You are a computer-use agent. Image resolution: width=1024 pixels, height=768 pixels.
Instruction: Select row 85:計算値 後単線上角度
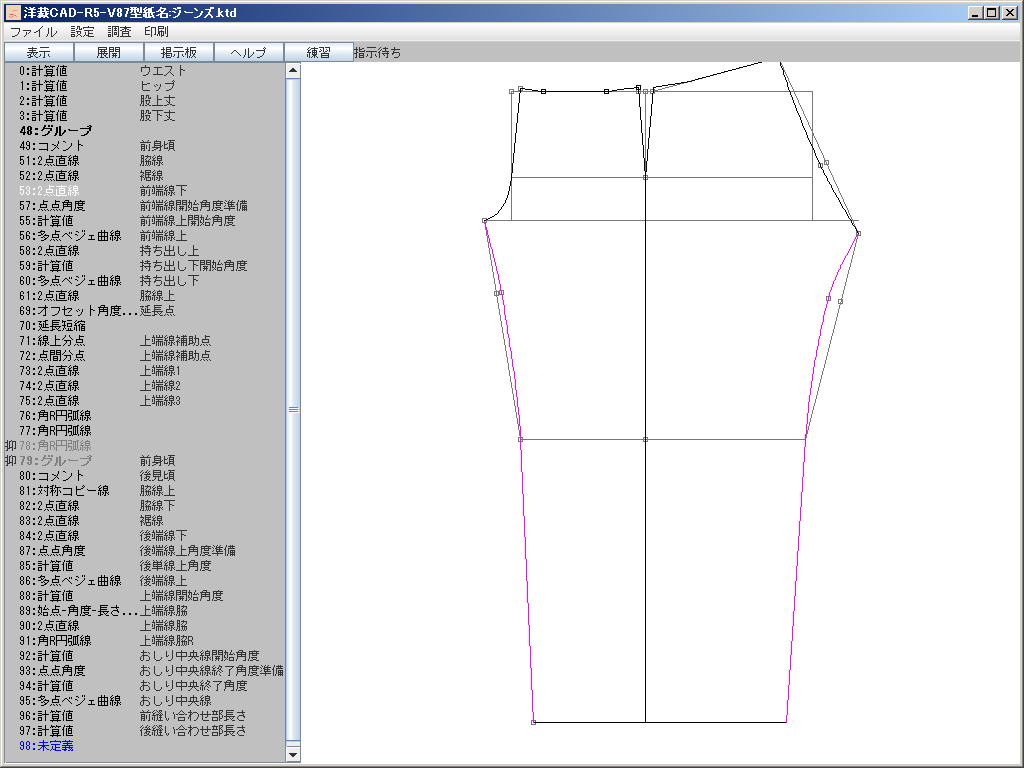pyautogui.click(x=145, y=566)
